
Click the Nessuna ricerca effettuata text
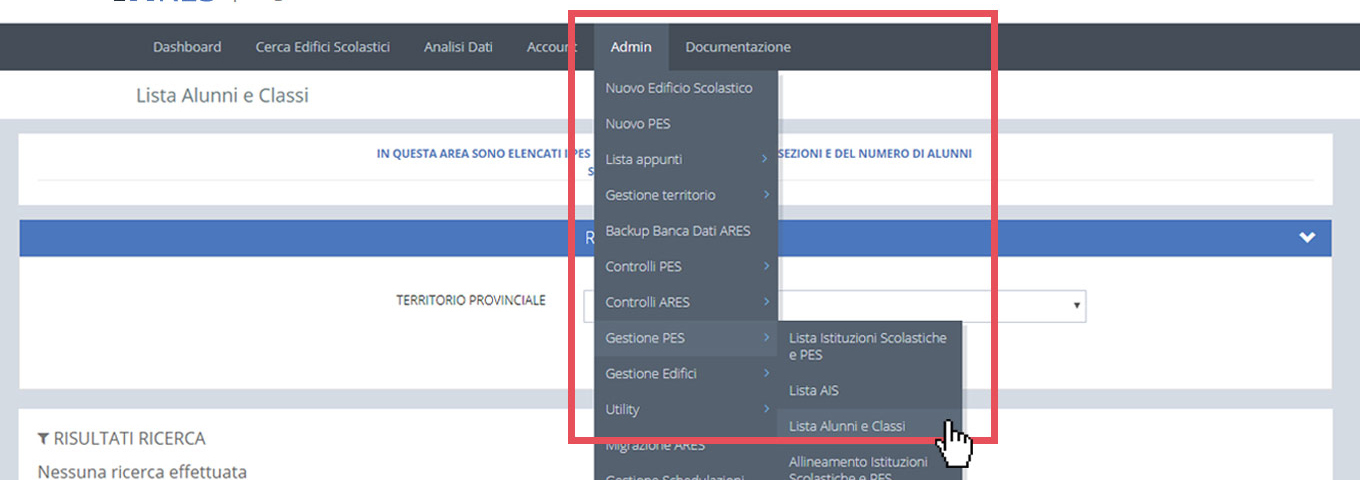coord(142,471)
